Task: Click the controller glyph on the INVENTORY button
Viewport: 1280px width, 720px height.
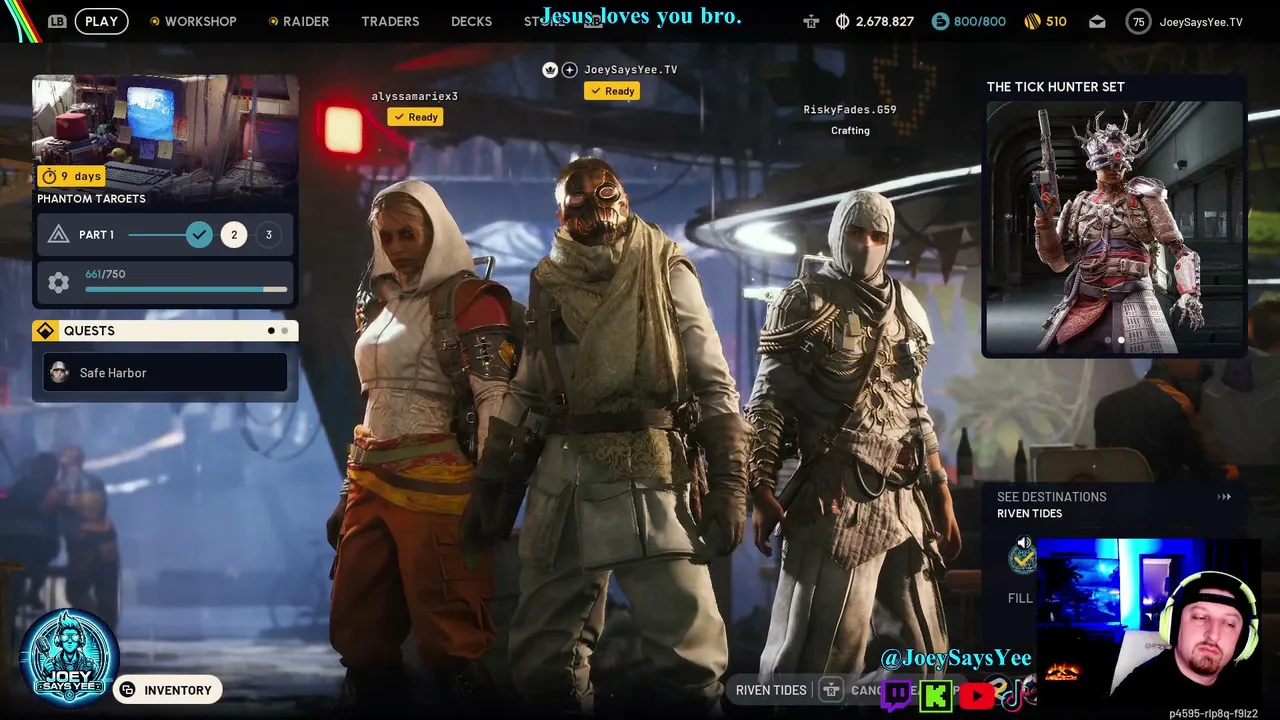Action: [x=127, y=690]
